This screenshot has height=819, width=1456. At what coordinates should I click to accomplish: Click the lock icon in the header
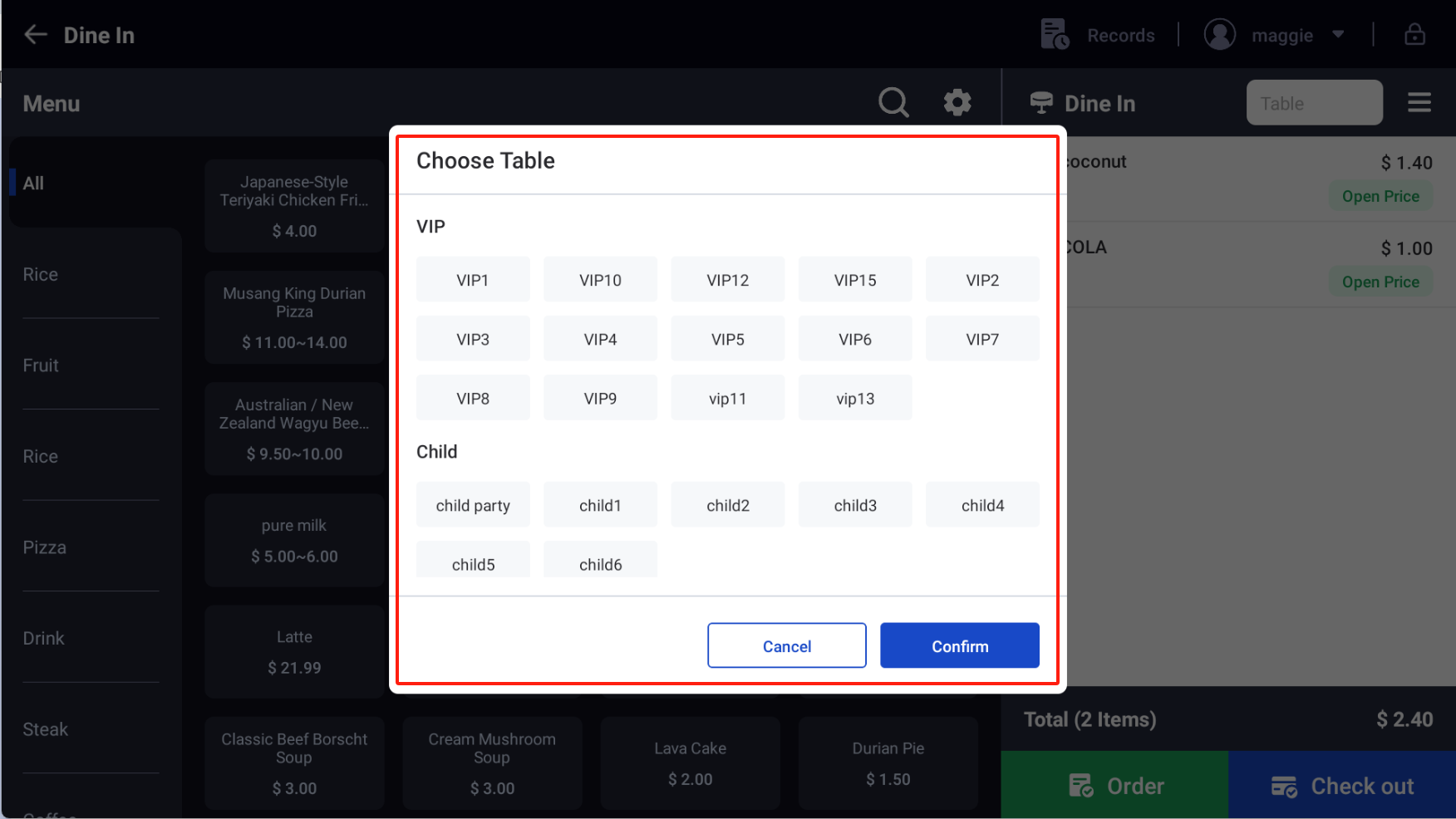click(x=1414, y=34)
